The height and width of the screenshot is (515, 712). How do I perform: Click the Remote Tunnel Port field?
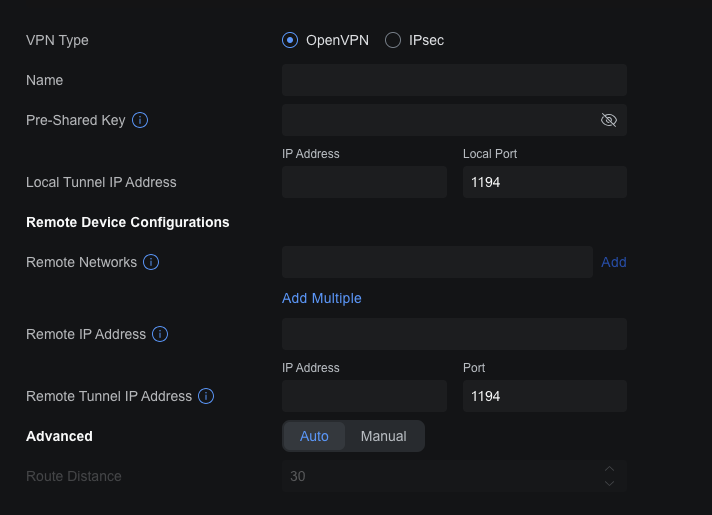pyautogui.click(x=544, y=396)
